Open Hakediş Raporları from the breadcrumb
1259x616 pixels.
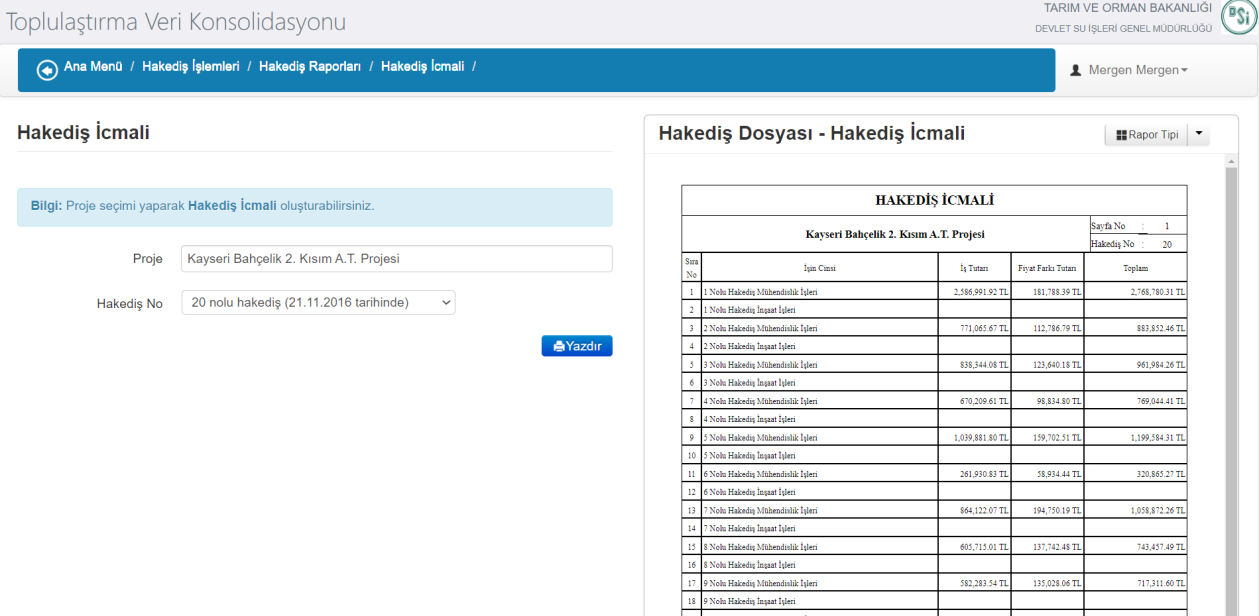coord(309,67)
